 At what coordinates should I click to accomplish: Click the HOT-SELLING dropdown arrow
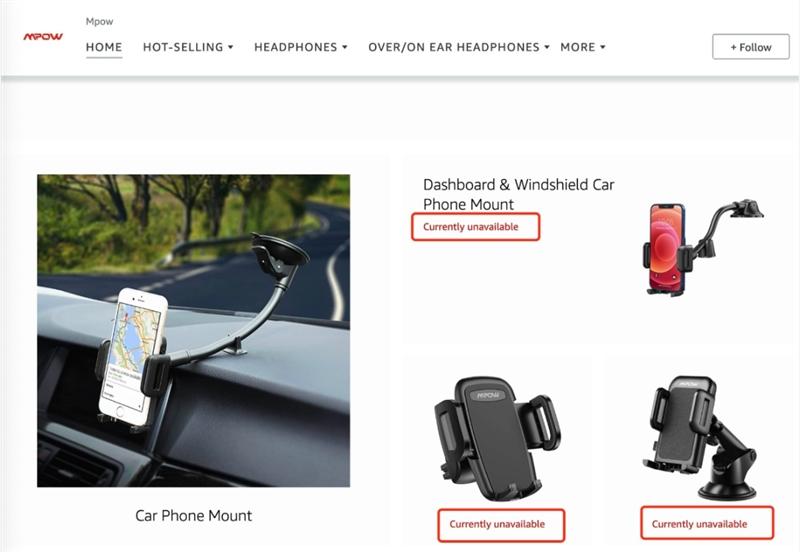[231, 47]
